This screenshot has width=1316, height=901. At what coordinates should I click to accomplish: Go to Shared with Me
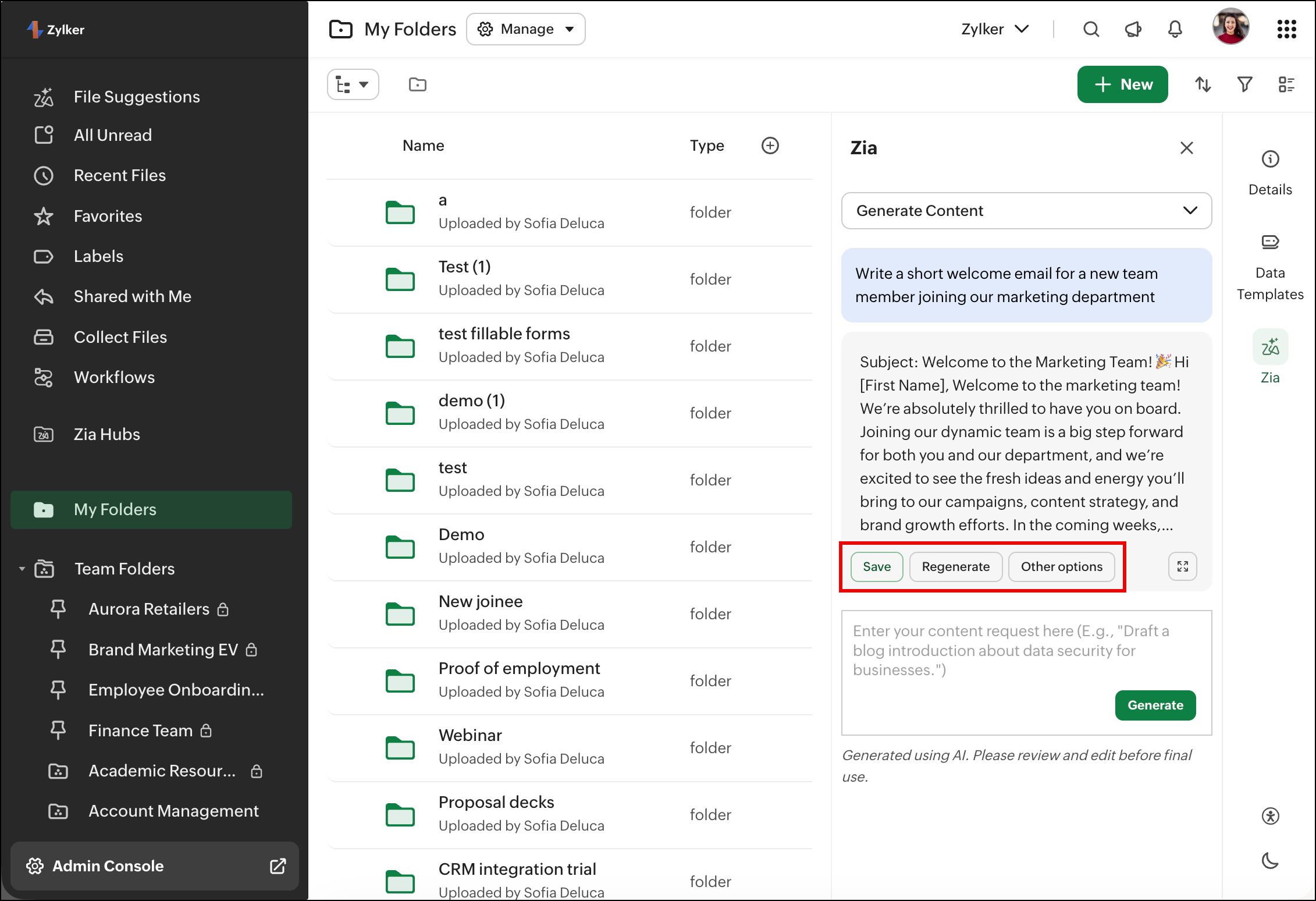click(x=132, y=296)
